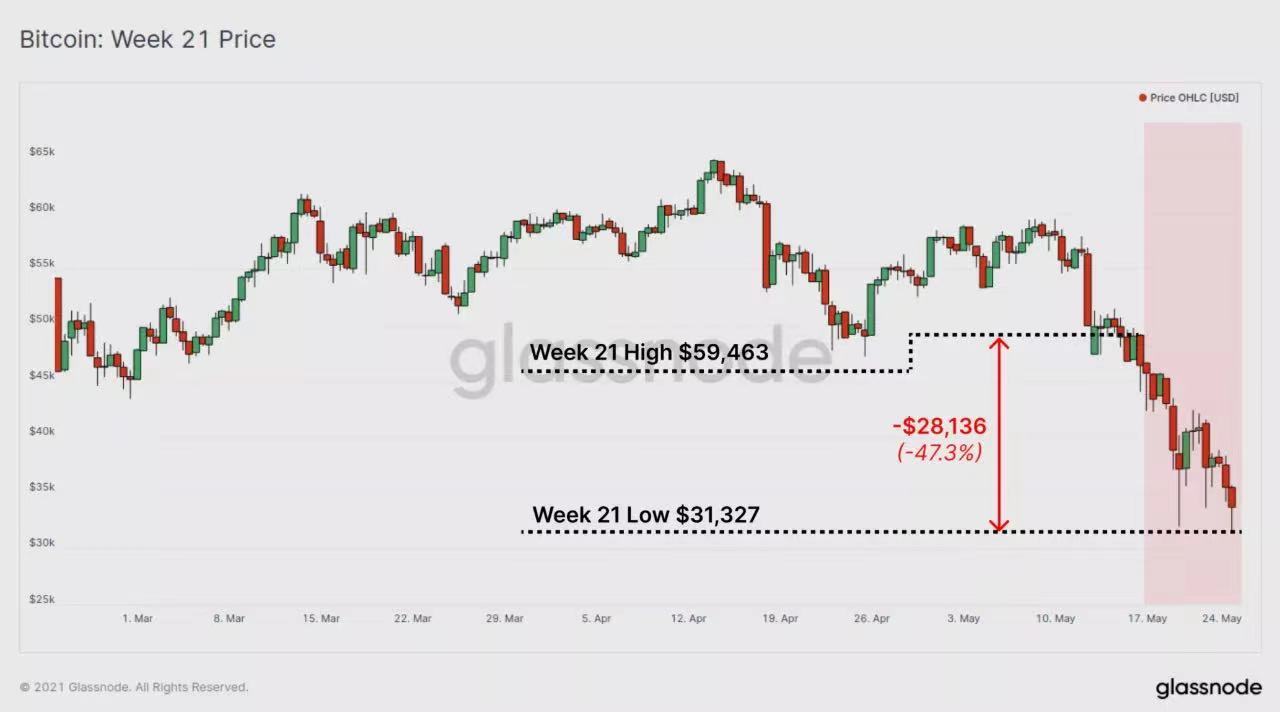Click the Week 21 Low $31,327 label
Screen dimensions: 1280x712
pyautogui.click(x=646, y=515)
